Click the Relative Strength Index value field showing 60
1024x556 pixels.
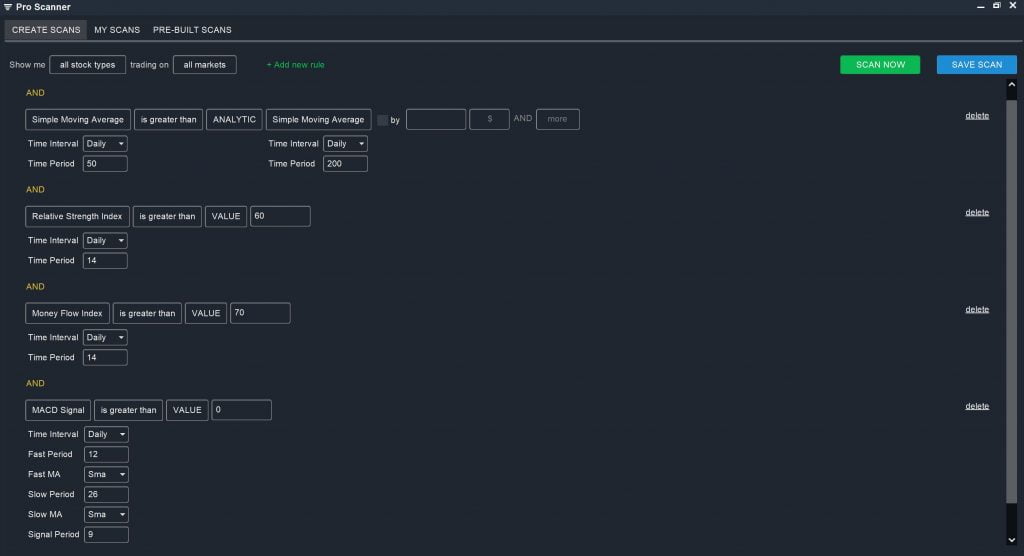280,216
